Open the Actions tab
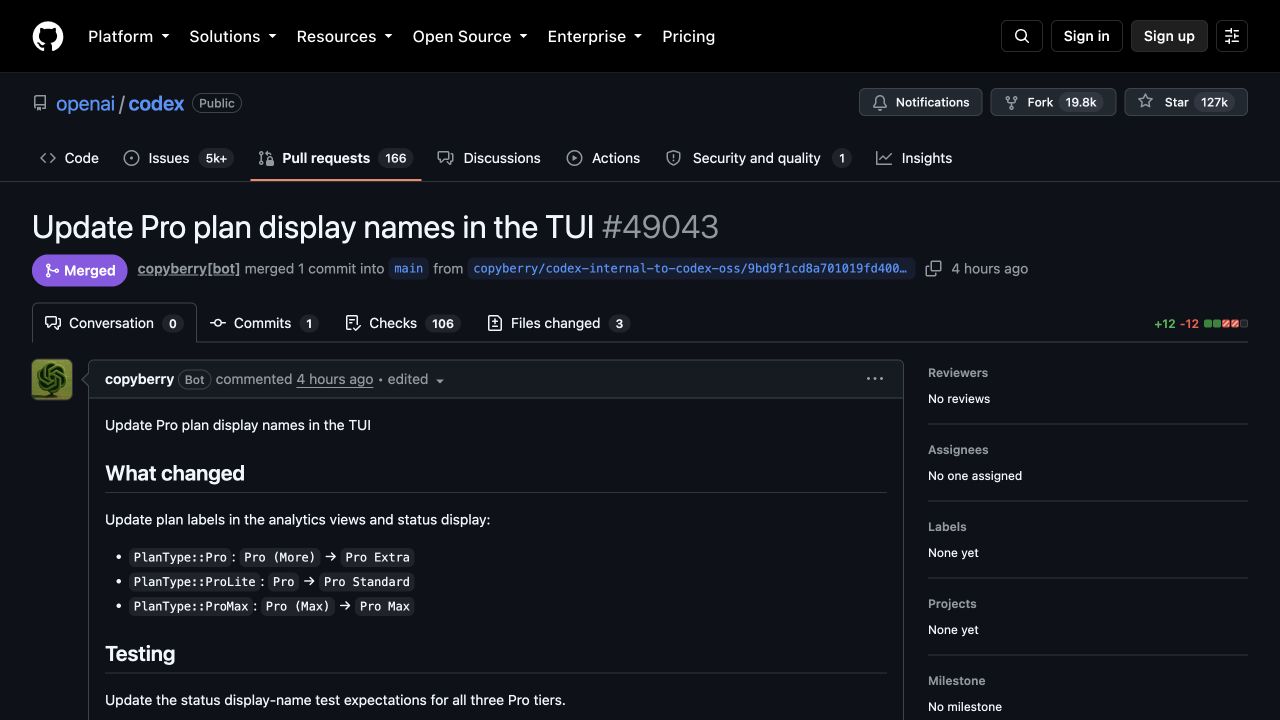This screenshot has height=720, width=1280. point(603,158)
